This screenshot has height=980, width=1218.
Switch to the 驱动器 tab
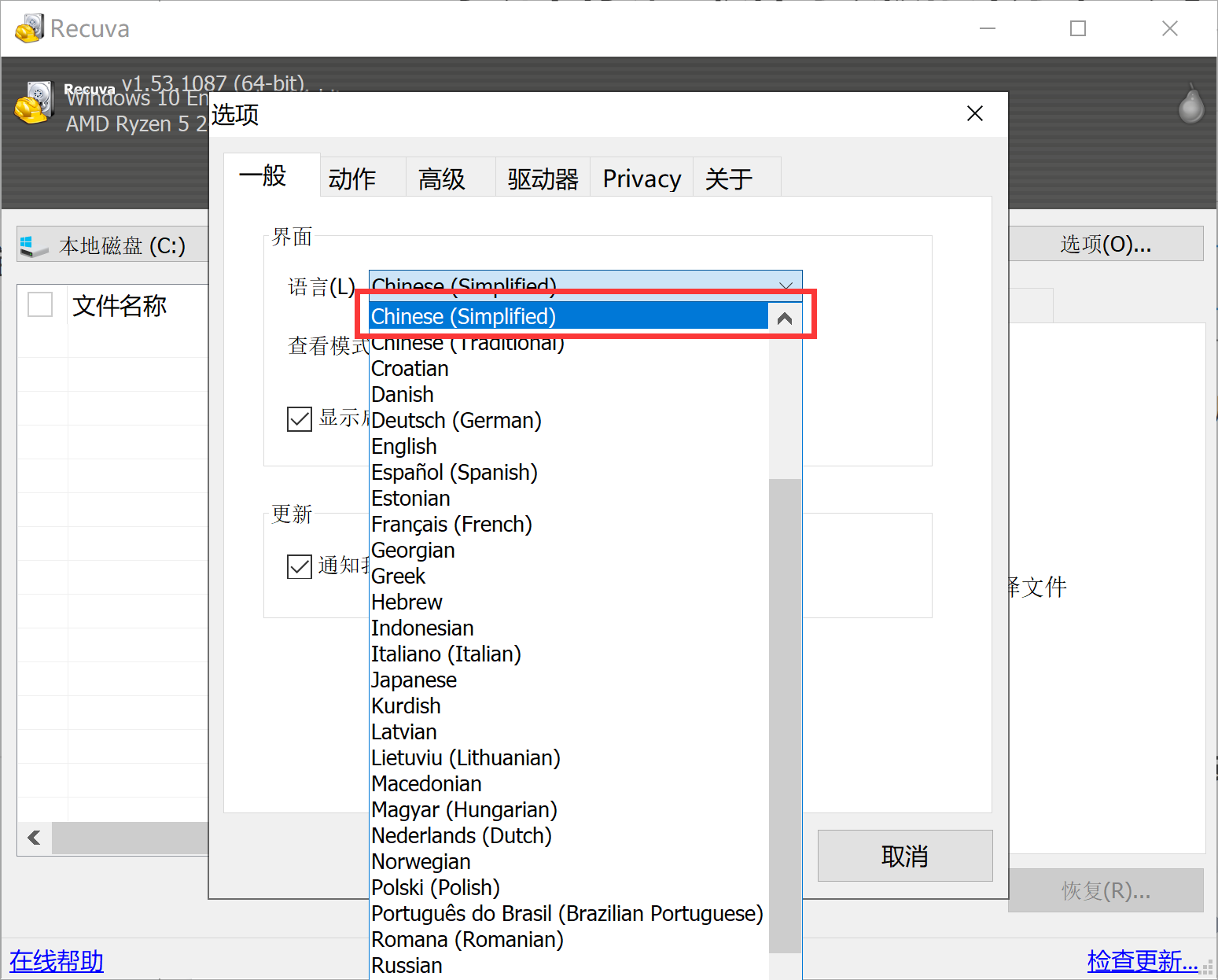pyautogui.click(x=543, y=179)
